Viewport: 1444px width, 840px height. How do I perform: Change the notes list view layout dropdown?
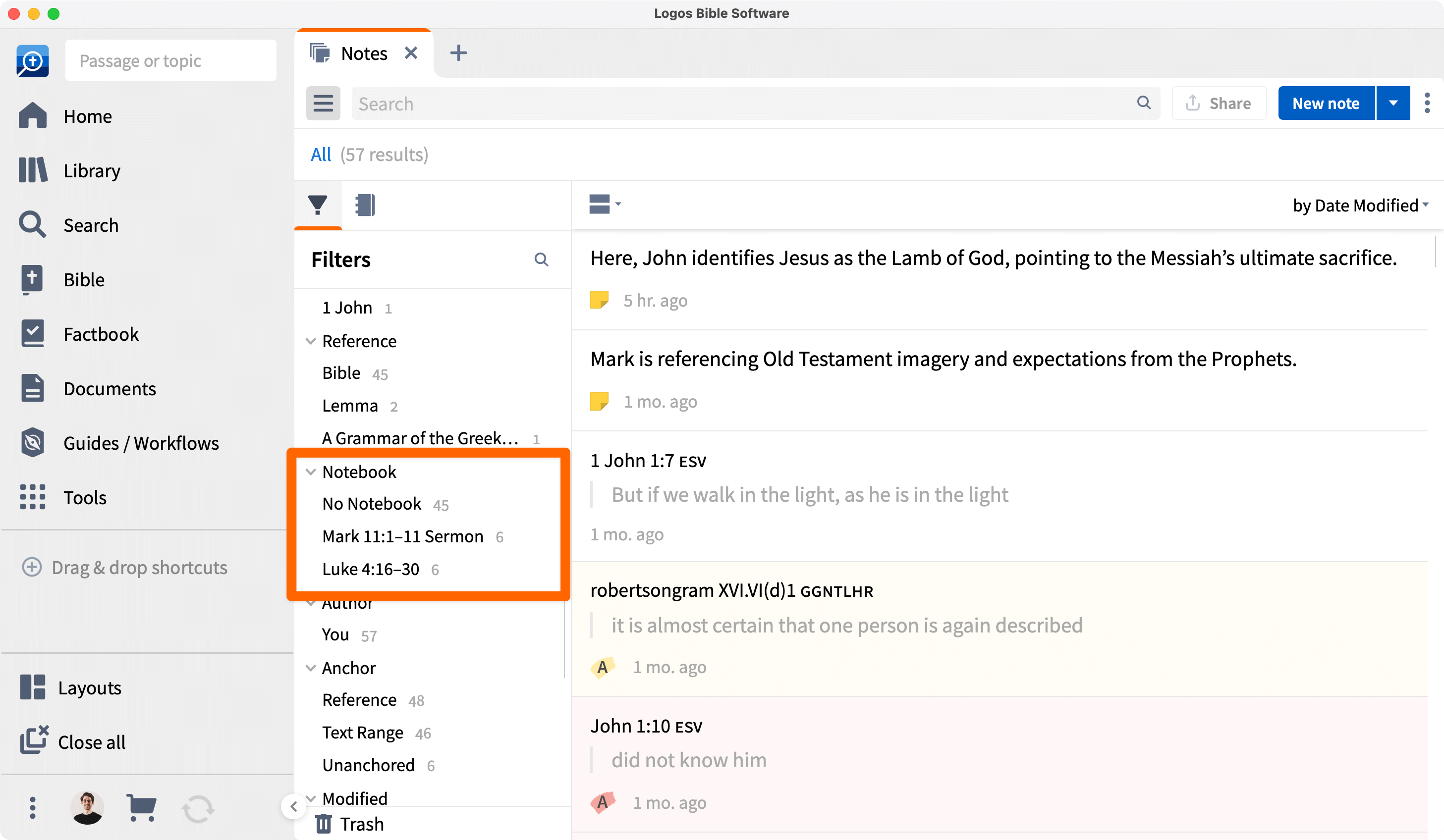tap(605, 204)
